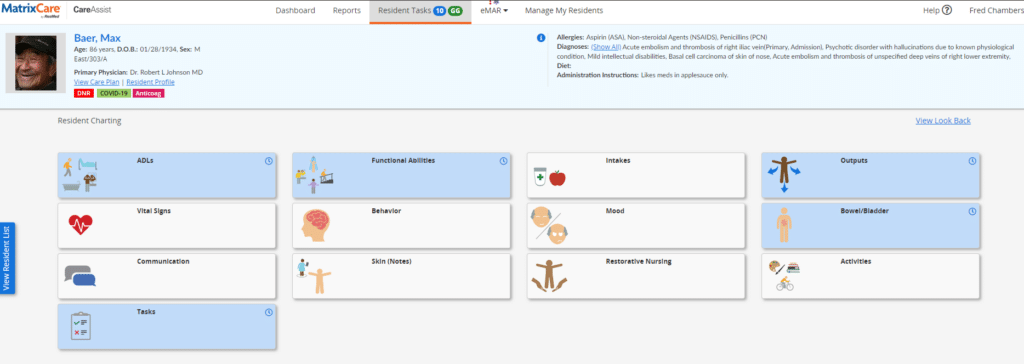The height and width of the screenshot is (364, 1024).
Task: Click the alert indicator above eMAR
Action: pos(490,3)
